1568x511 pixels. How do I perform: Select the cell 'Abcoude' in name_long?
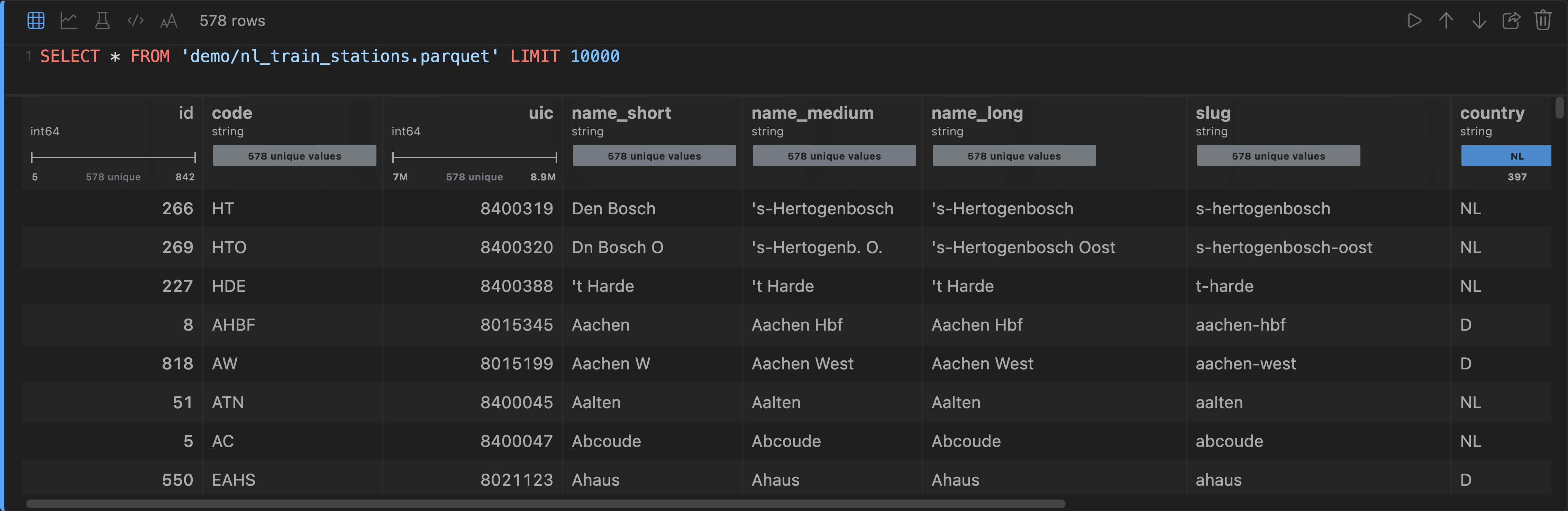tap(966, 441)
